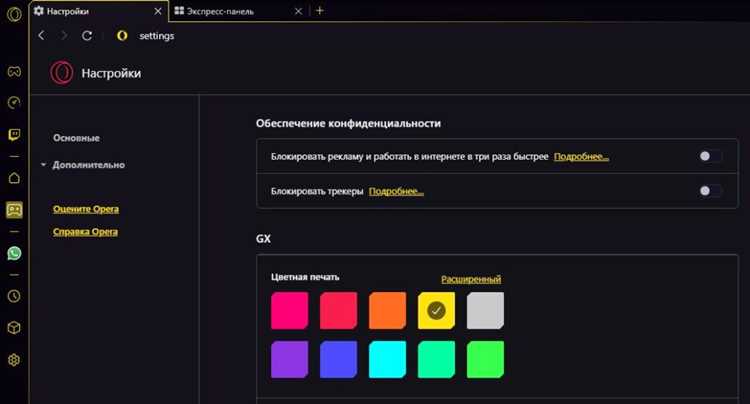
Task: Open WhatsApp from the sidebar
Action: [14, 253]
